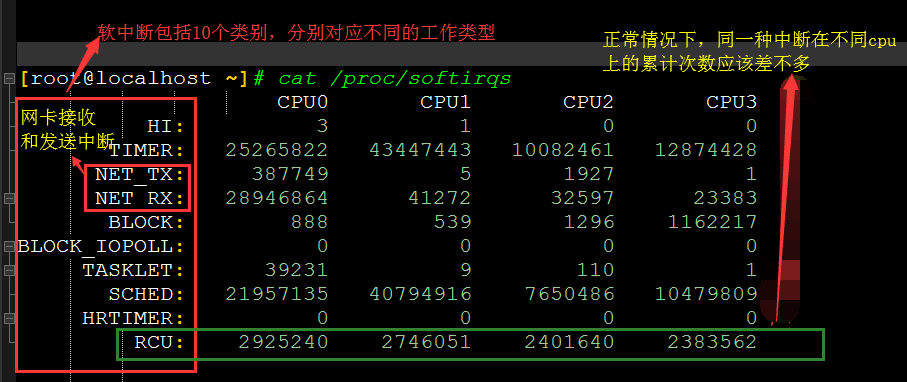Click the RCU value 2746051

(x=426, y=342)
